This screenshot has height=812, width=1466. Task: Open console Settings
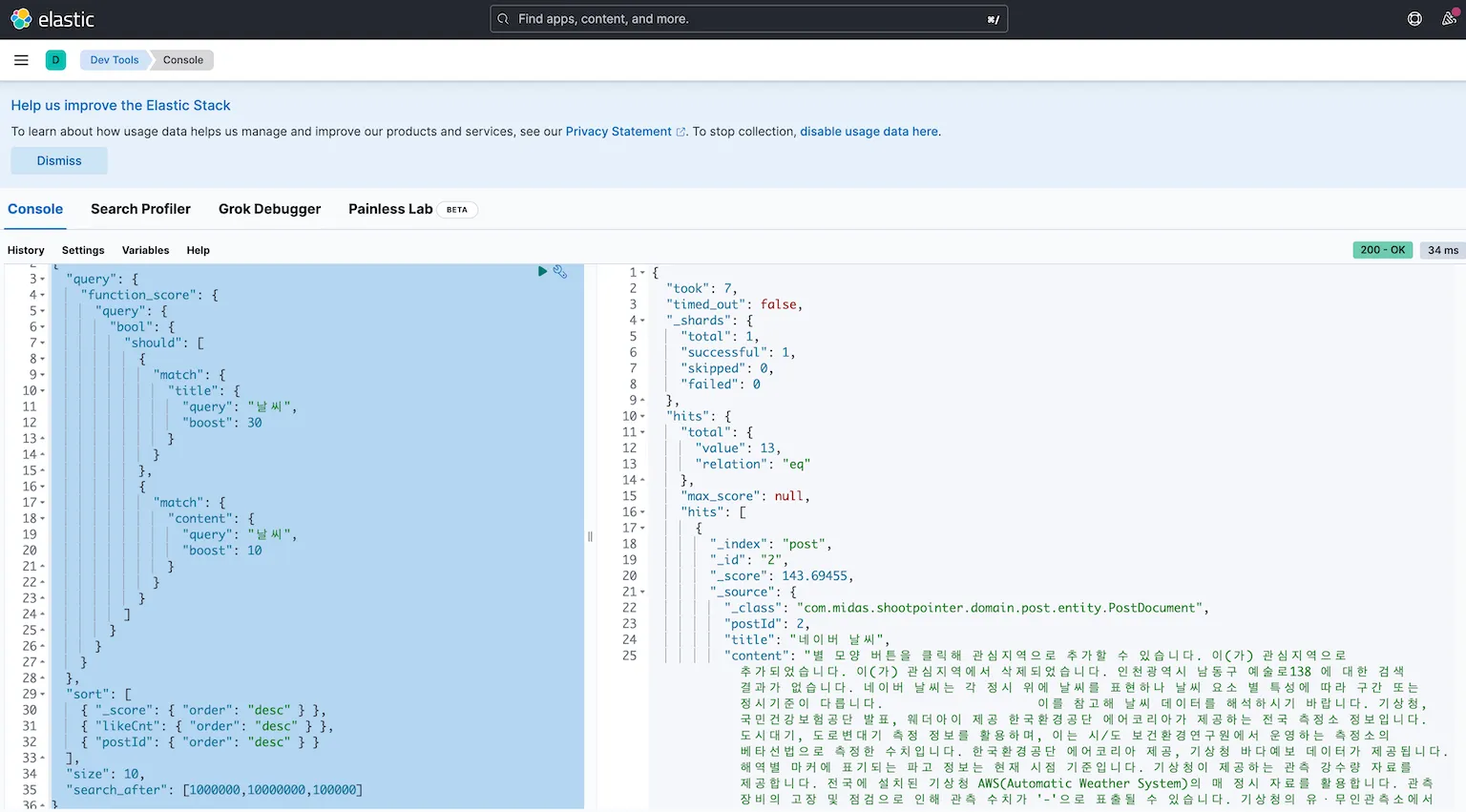[83, 250]
